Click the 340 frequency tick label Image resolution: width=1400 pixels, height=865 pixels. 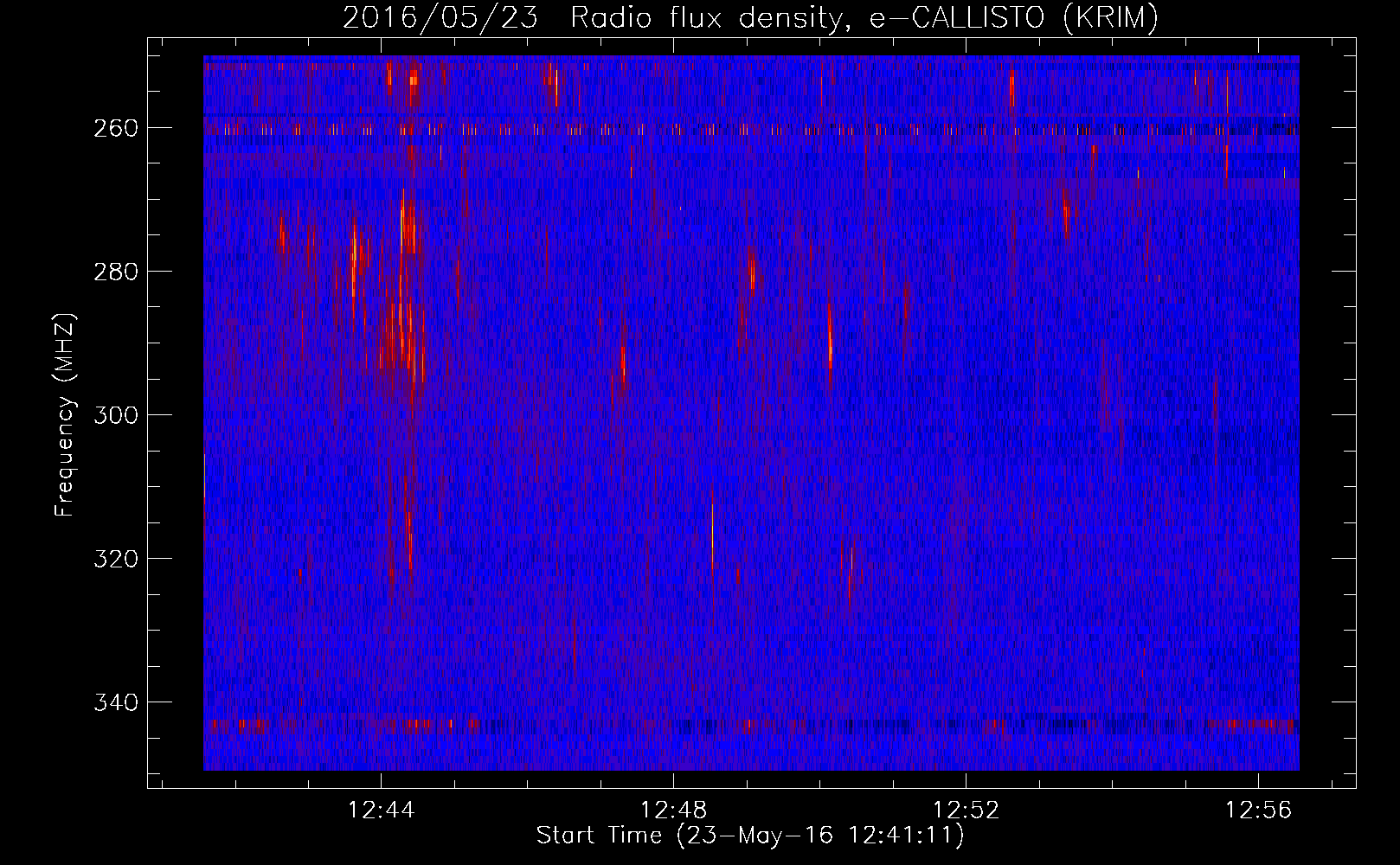tap(116, 702)
